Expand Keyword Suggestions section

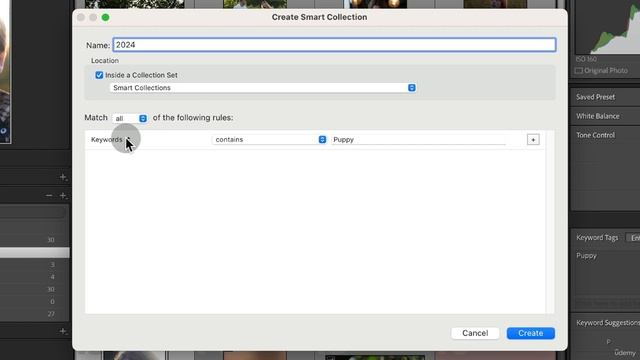coord(608,323)
